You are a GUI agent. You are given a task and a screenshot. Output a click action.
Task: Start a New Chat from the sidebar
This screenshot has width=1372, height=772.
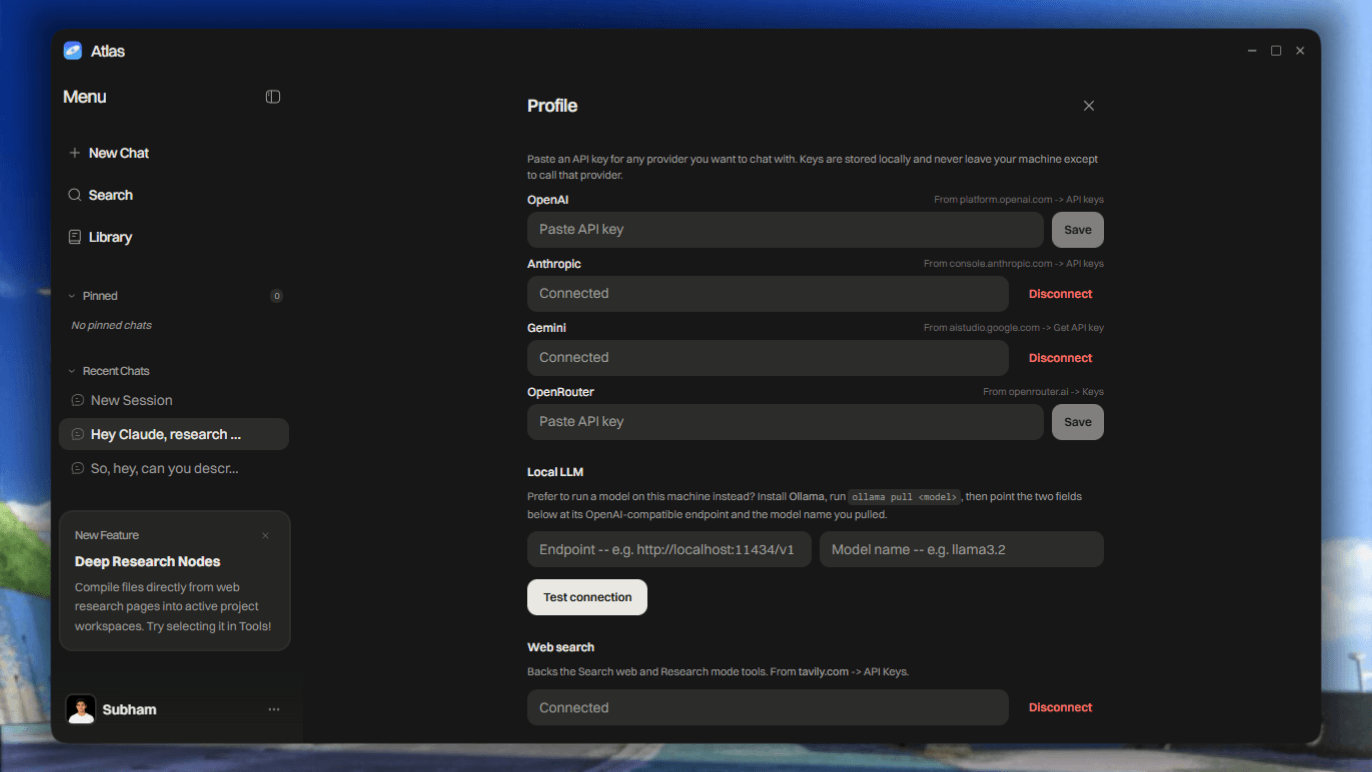pyautogui.click(x=109, y=153)
